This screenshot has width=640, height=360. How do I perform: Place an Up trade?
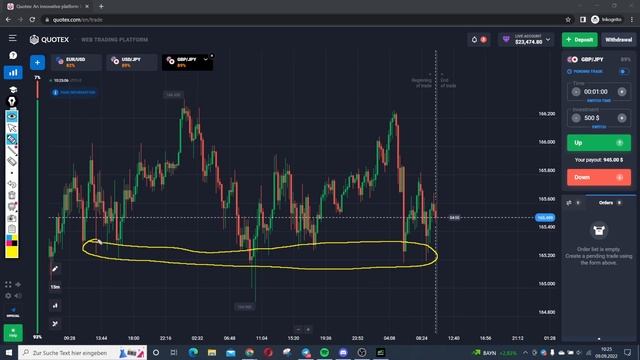click(599, 143)
